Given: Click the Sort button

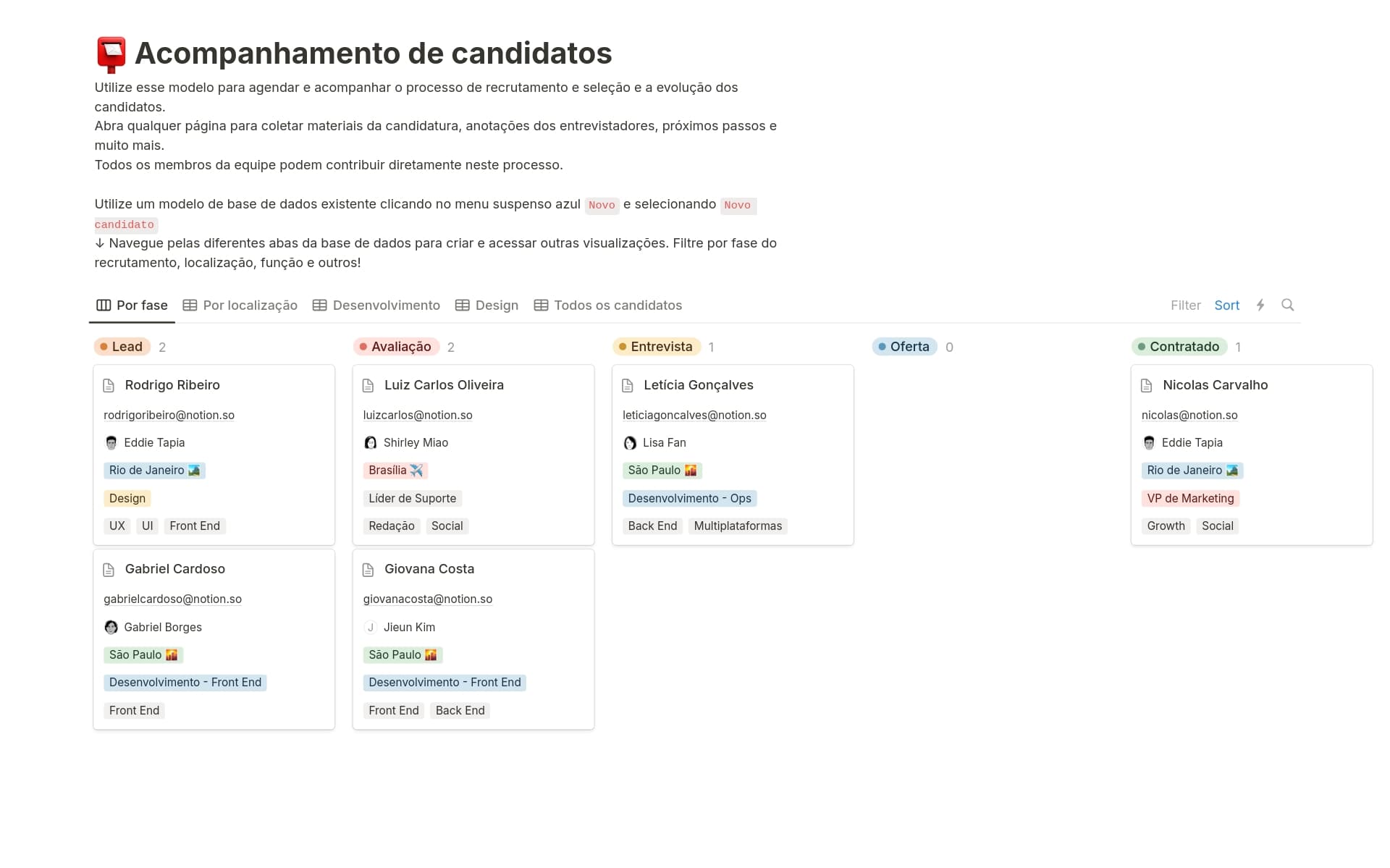Looking at the screenshot, I should (1226, 306).
